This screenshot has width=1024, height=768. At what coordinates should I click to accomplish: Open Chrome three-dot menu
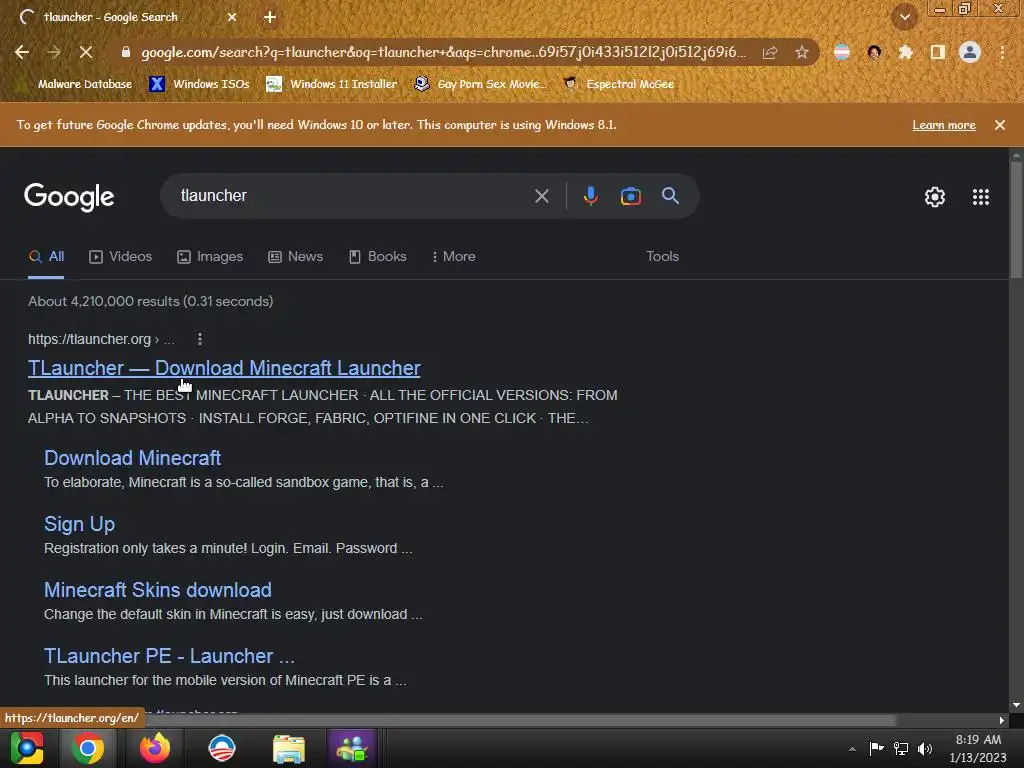click(1002, 52)
